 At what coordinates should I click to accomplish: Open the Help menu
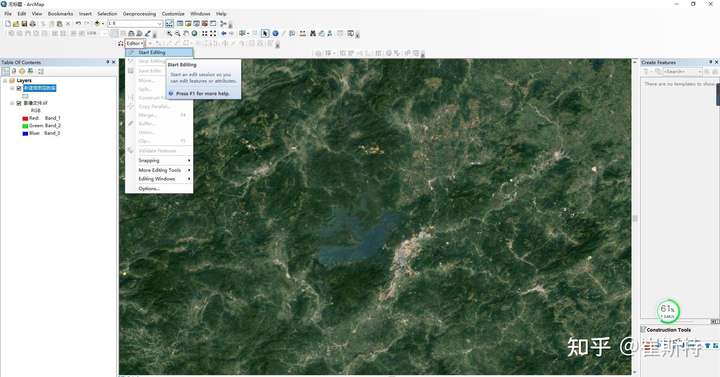pos(221,14)
